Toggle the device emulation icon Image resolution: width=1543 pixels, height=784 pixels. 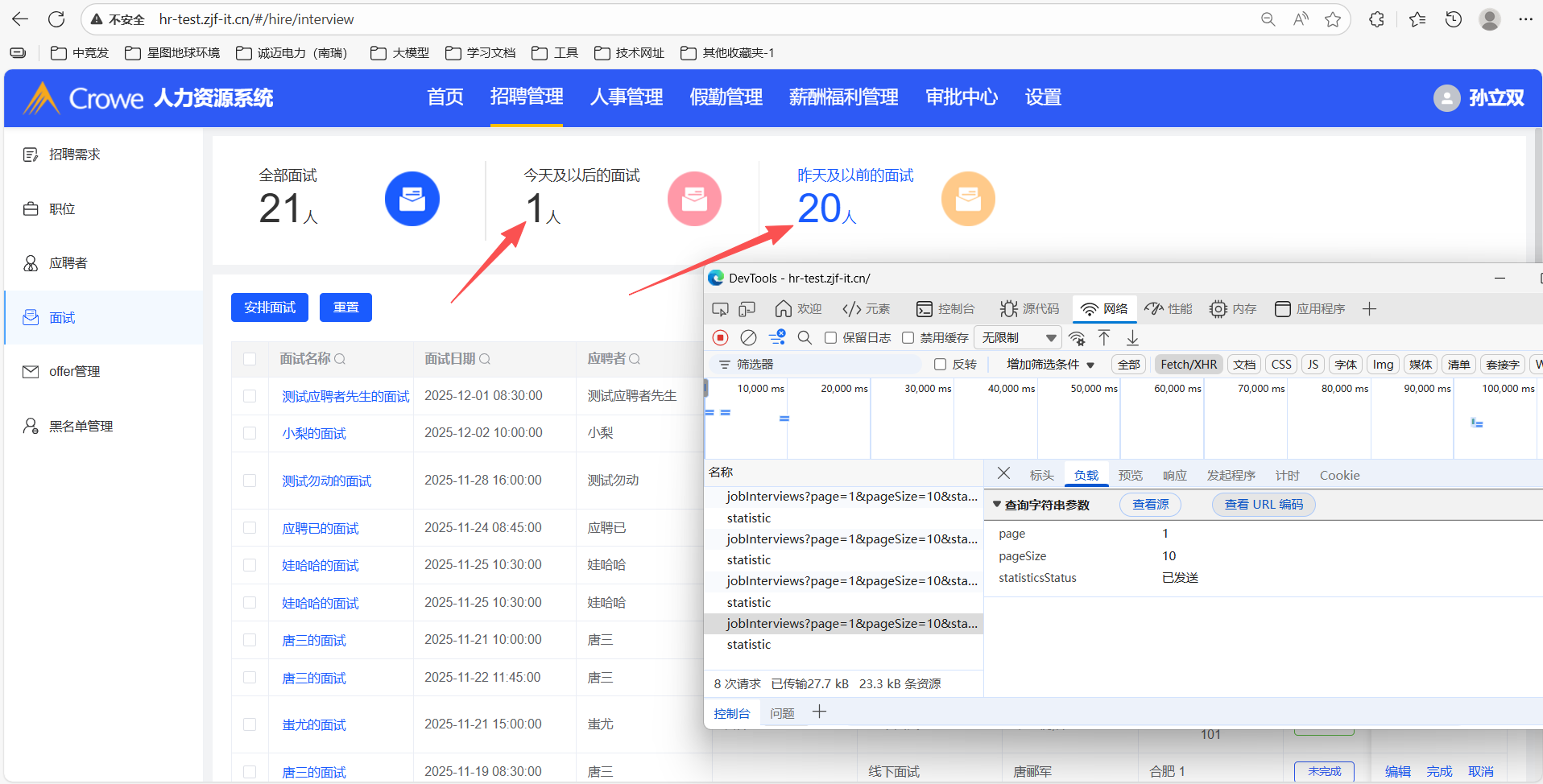click(x=747, y=309)
